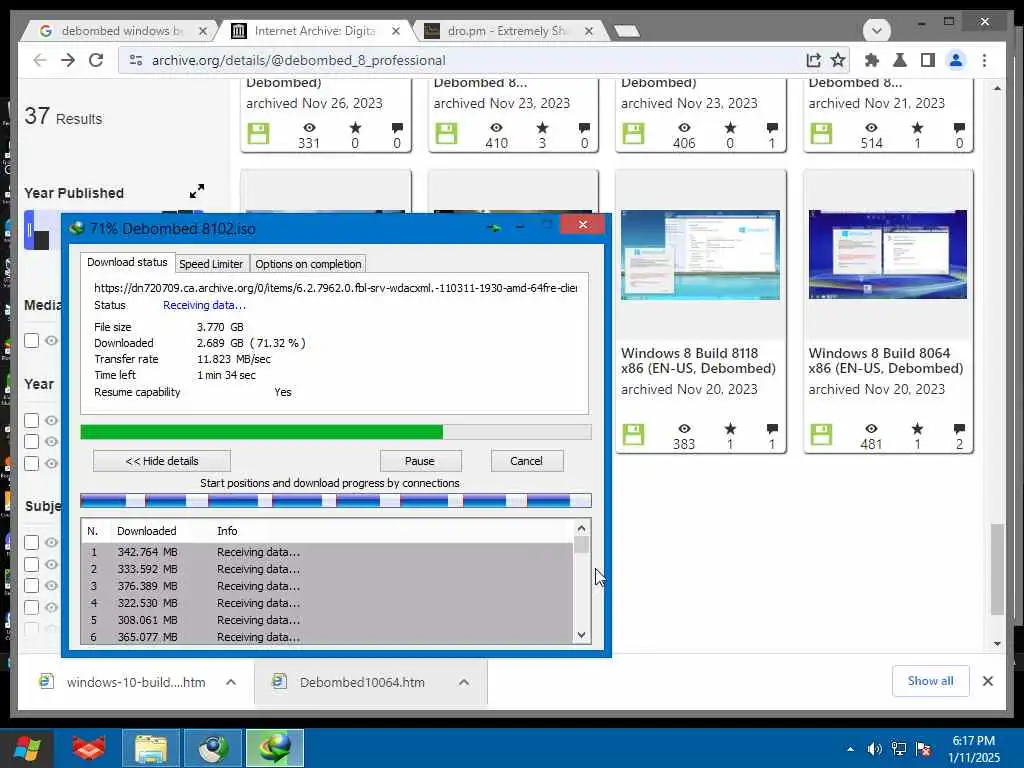
Task: Click views eye icon on Build 8064 card
Action: (871, 428)
